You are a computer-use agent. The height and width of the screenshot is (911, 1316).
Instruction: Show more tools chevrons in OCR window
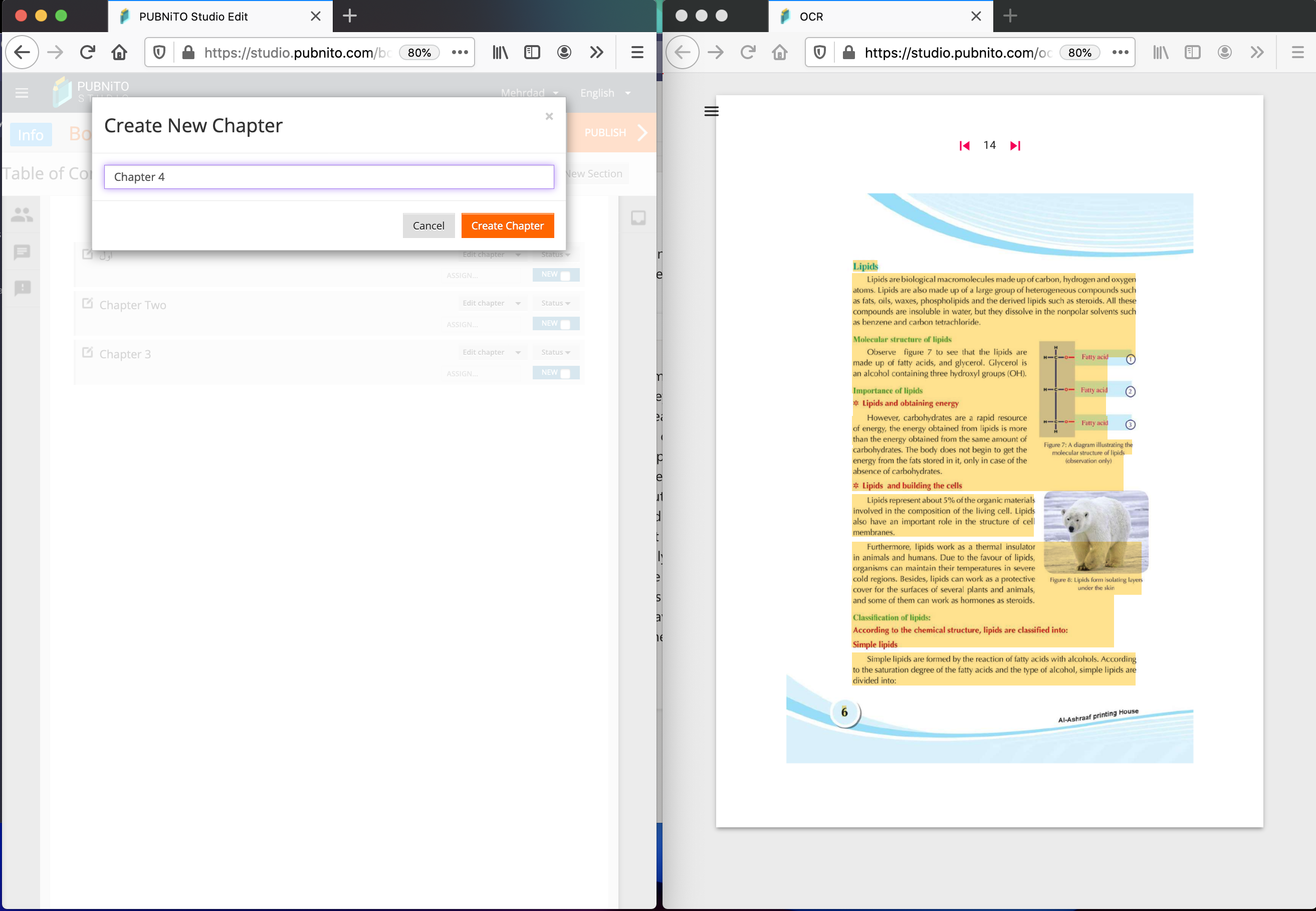(x=1257, y=53)
